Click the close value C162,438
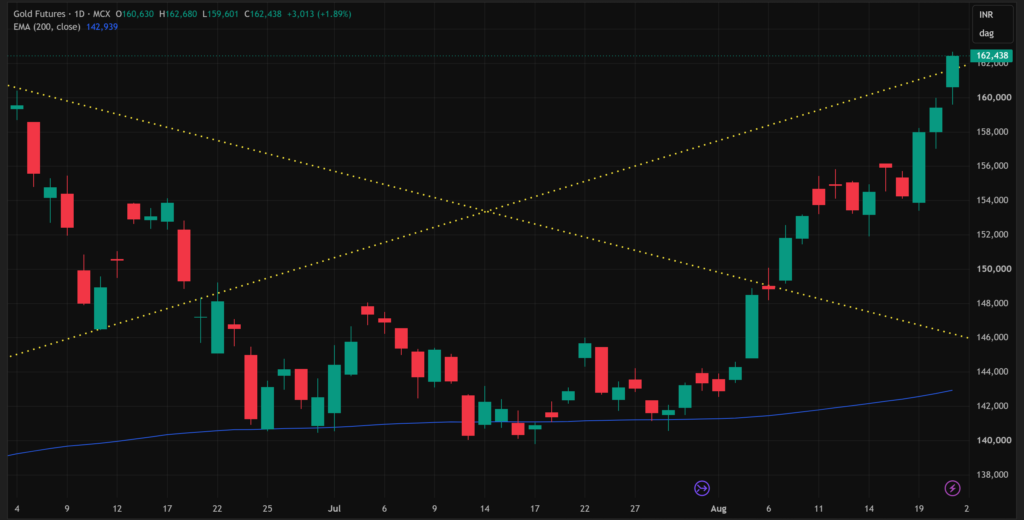Viewport: 1024px width, 520px height. (264, 14)
